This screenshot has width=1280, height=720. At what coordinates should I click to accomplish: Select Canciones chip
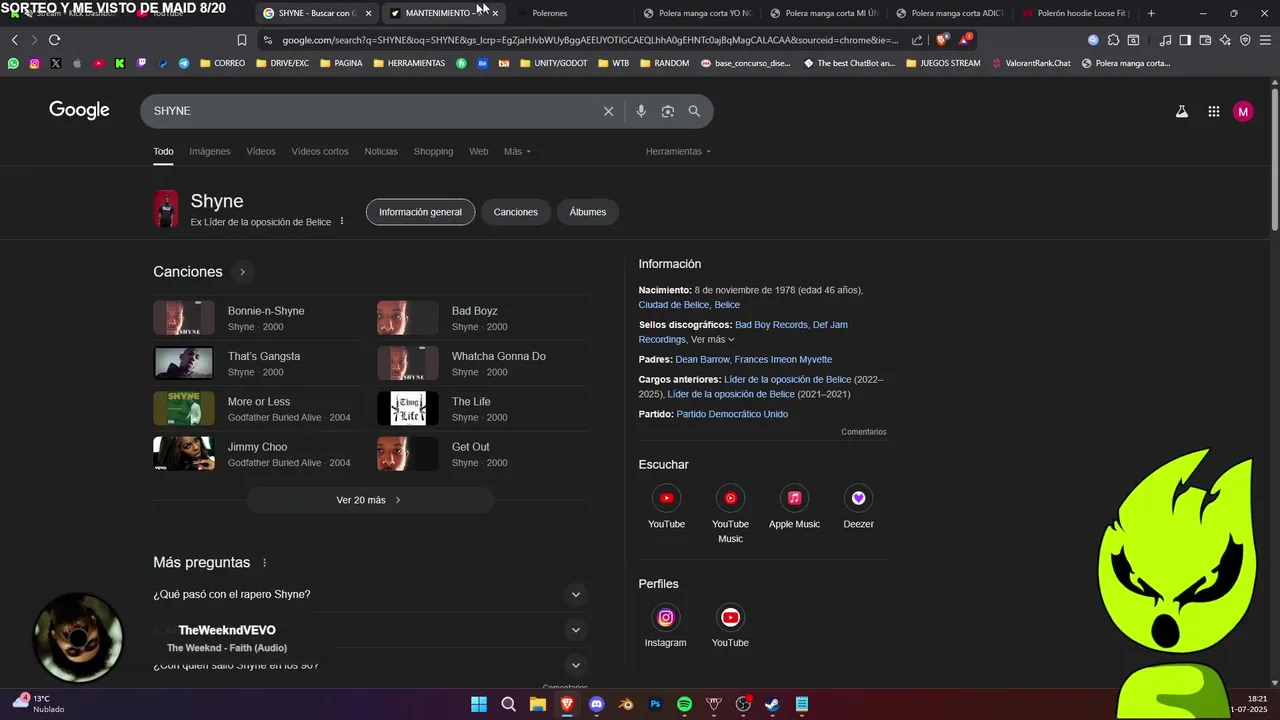[x=516, y=212]
